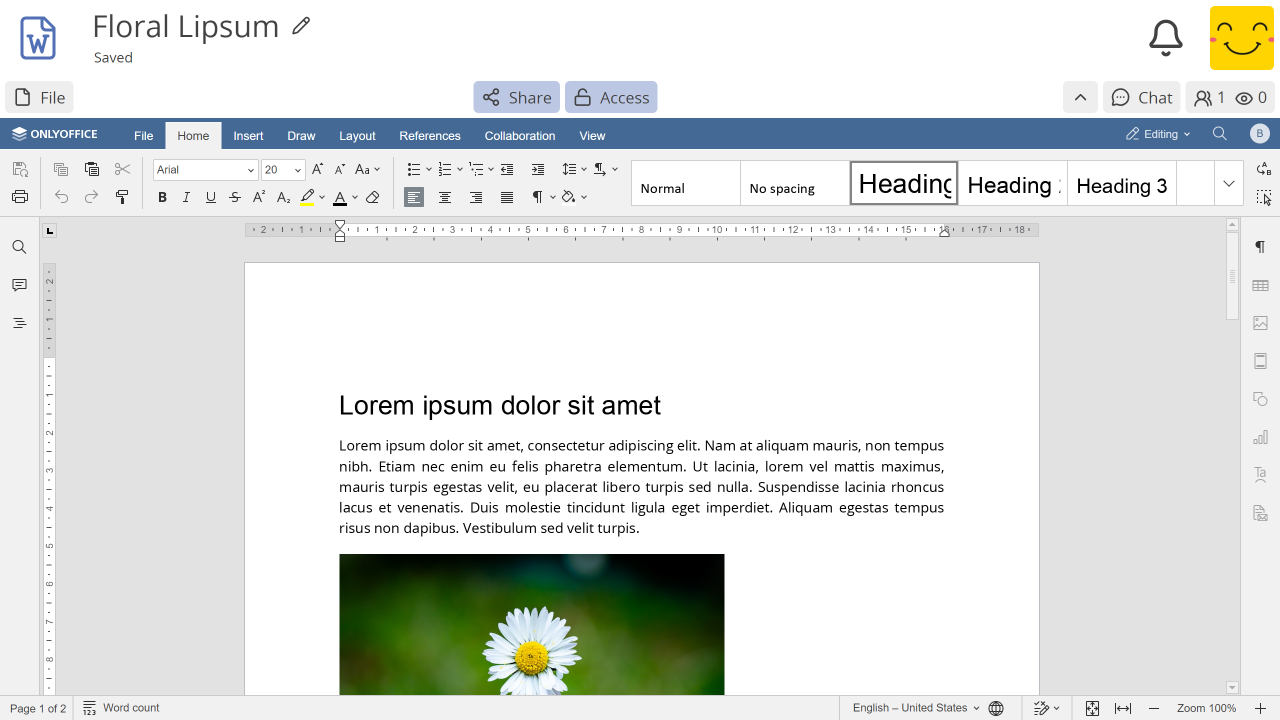The height and width of the screenshot is (720, 1280).
Task: Select Justified alignment
Action: (507, 197)
